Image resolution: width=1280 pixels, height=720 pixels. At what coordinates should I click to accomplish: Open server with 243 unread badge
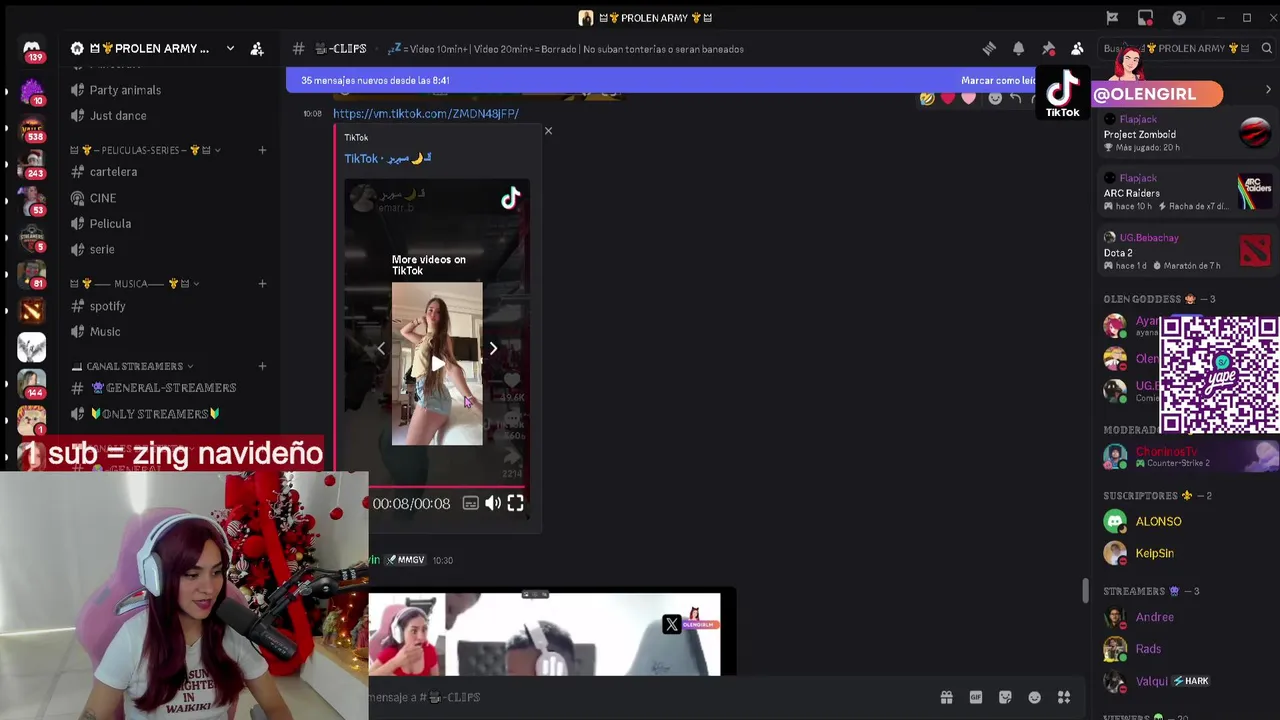pos(31,164)
